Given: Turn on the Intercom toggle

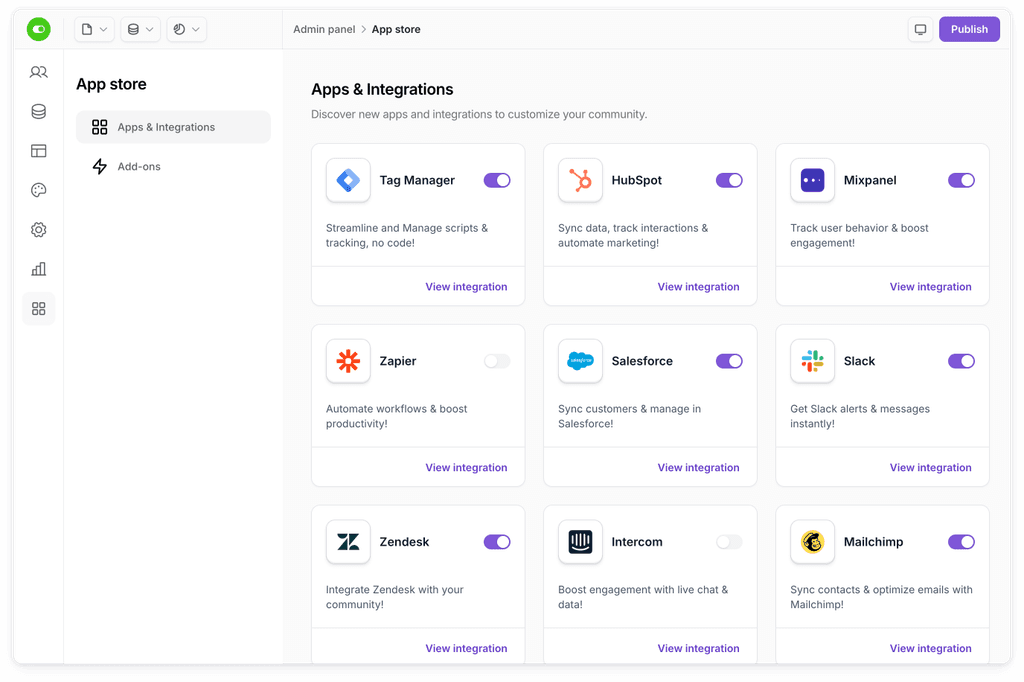Looking at the screenshot, I should click(729, 542).
